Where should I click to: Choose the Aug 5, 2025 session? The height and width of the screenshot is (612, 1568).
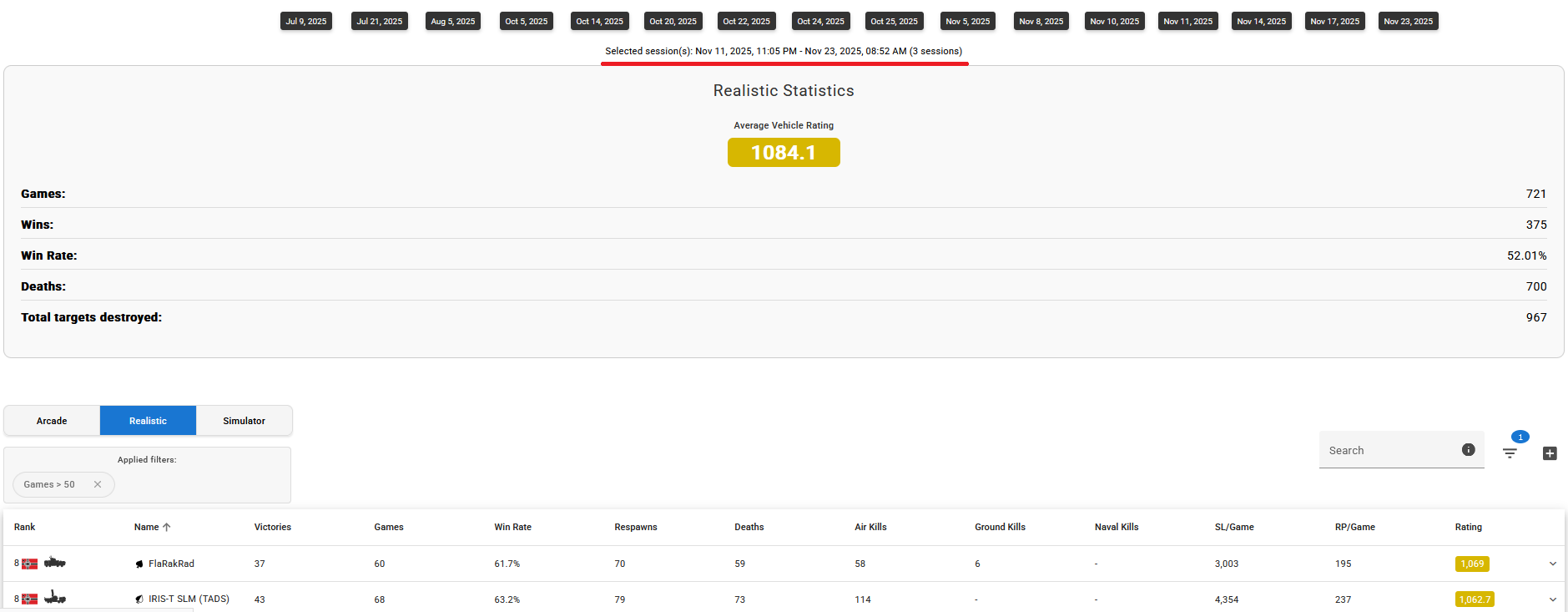453,21
